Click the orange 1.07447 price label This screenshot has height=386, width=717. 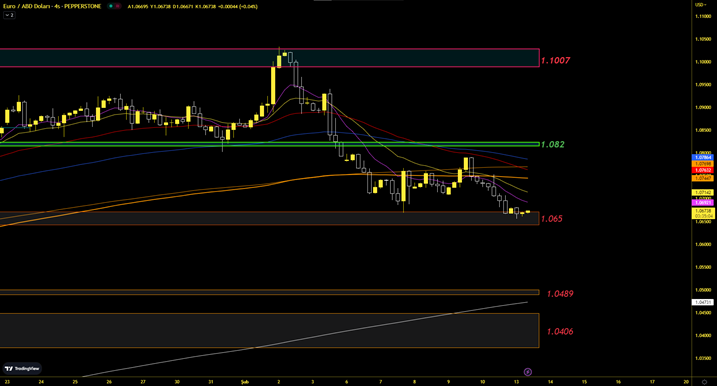[703, 178]
